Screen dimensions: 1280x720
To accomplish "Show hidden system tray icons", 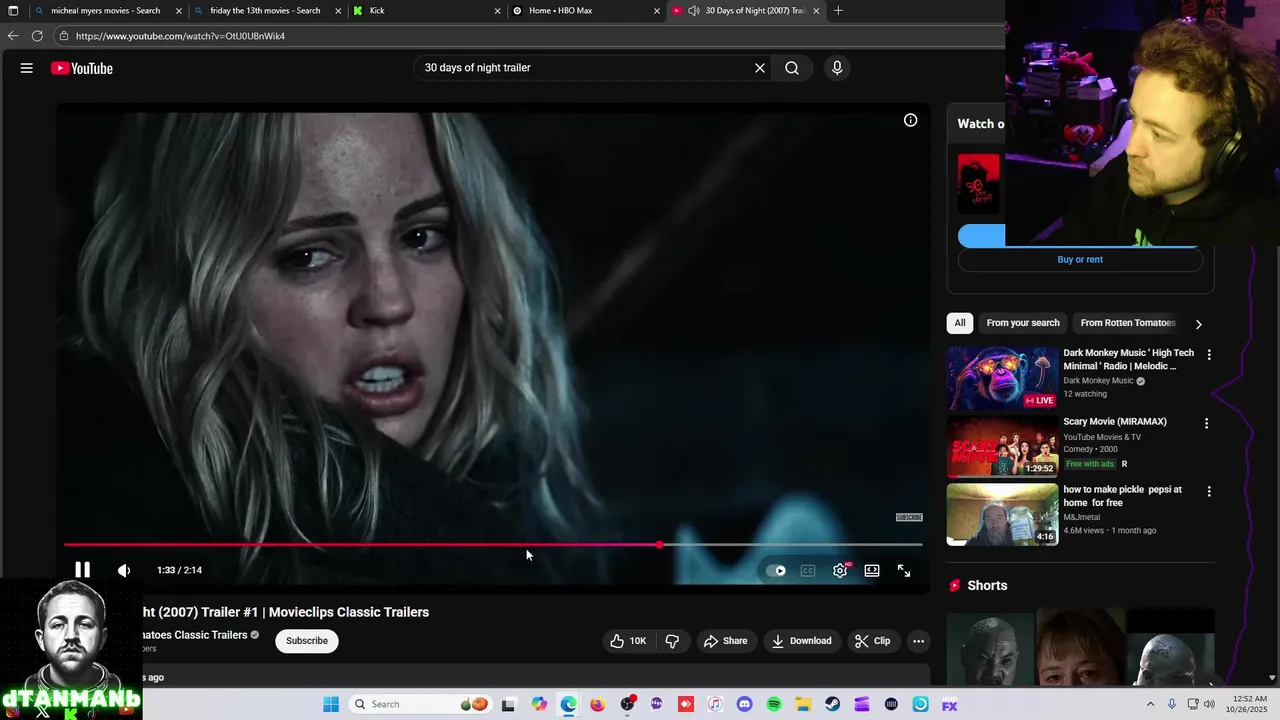I will pyautogui.click(x=1150, y=704).
